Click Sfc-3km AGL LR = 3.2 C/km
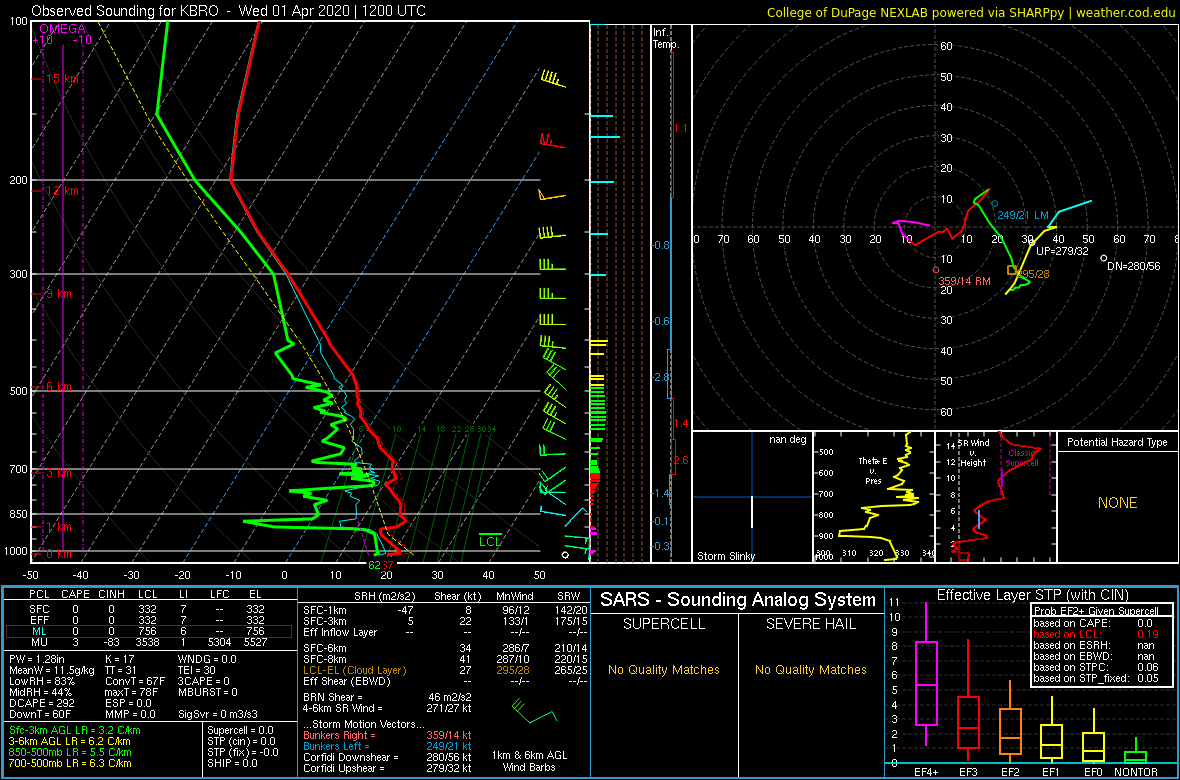This screenshot has height=780, width=1180. click(75, 730)
